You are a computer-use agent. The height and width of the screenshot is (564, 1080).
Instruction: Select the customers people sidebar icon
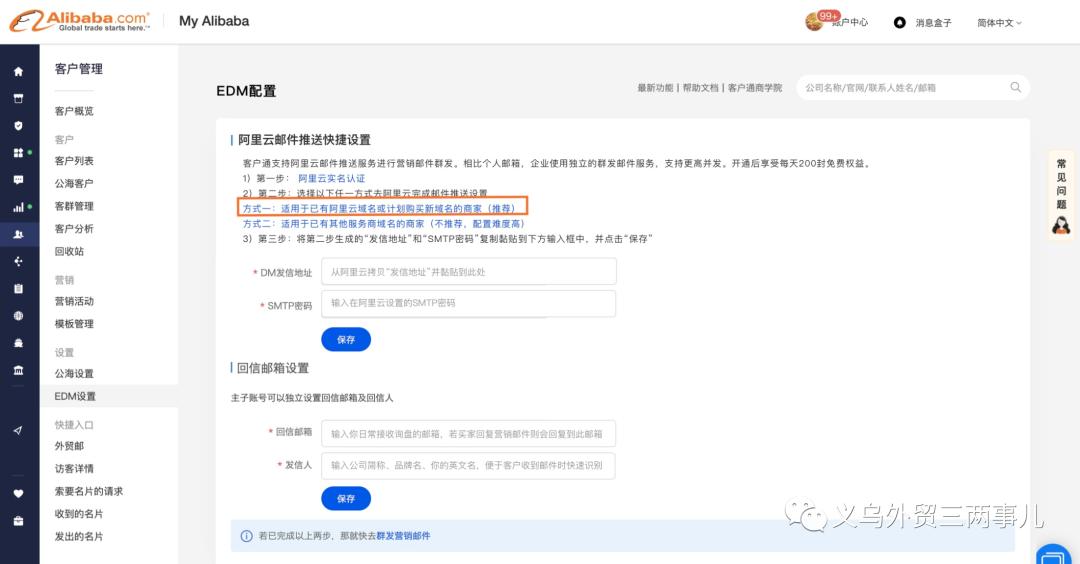(19, 234)
